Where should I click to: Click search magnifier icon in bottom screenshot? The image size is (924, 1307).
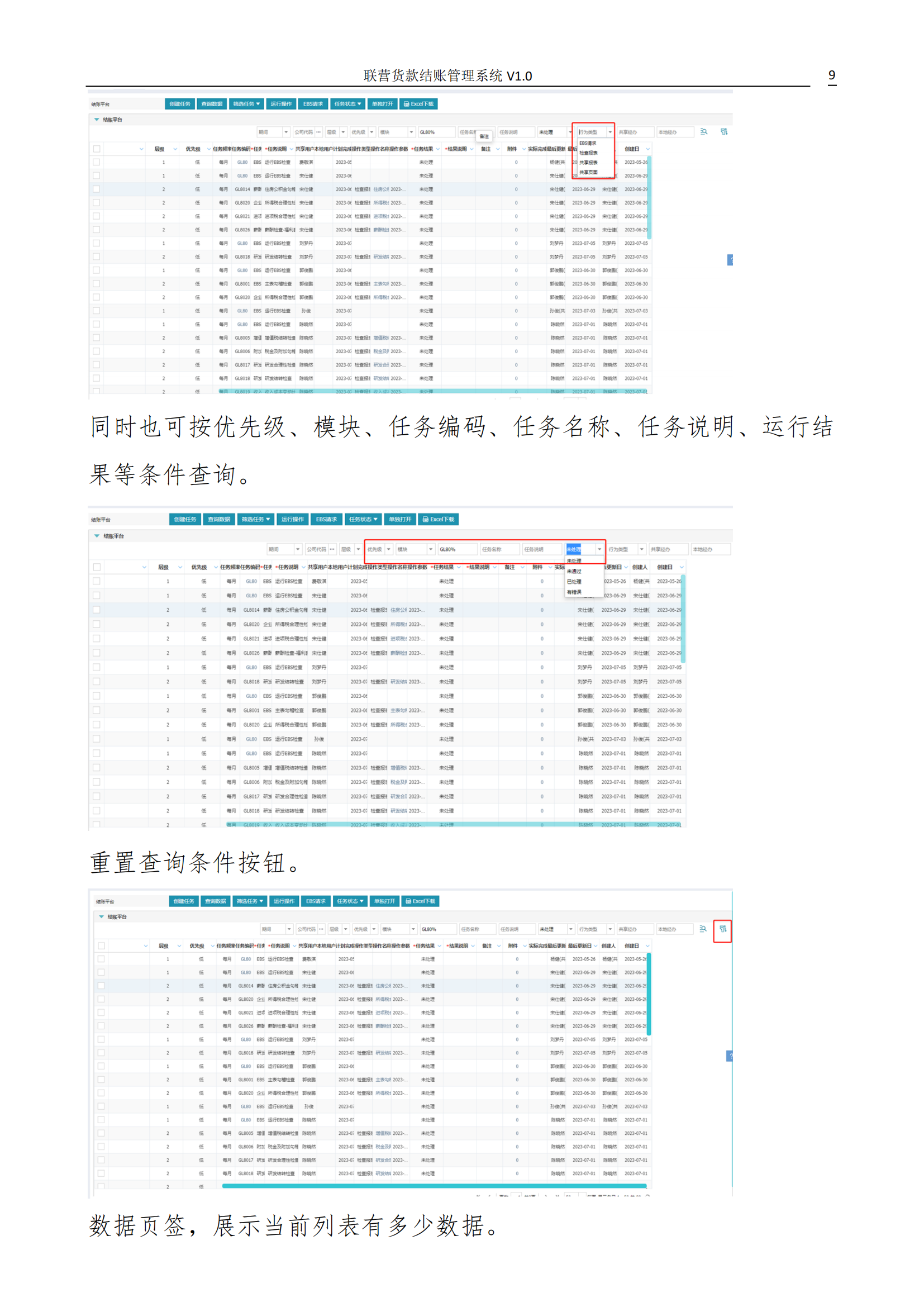tap(703, 929)
